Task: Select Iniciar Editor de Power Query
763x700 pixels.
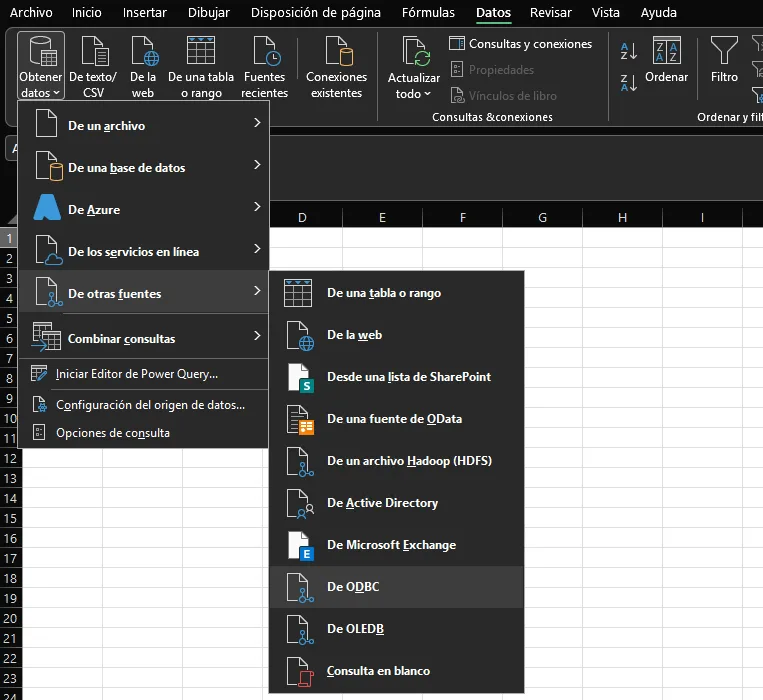Action: coord(144,374)
